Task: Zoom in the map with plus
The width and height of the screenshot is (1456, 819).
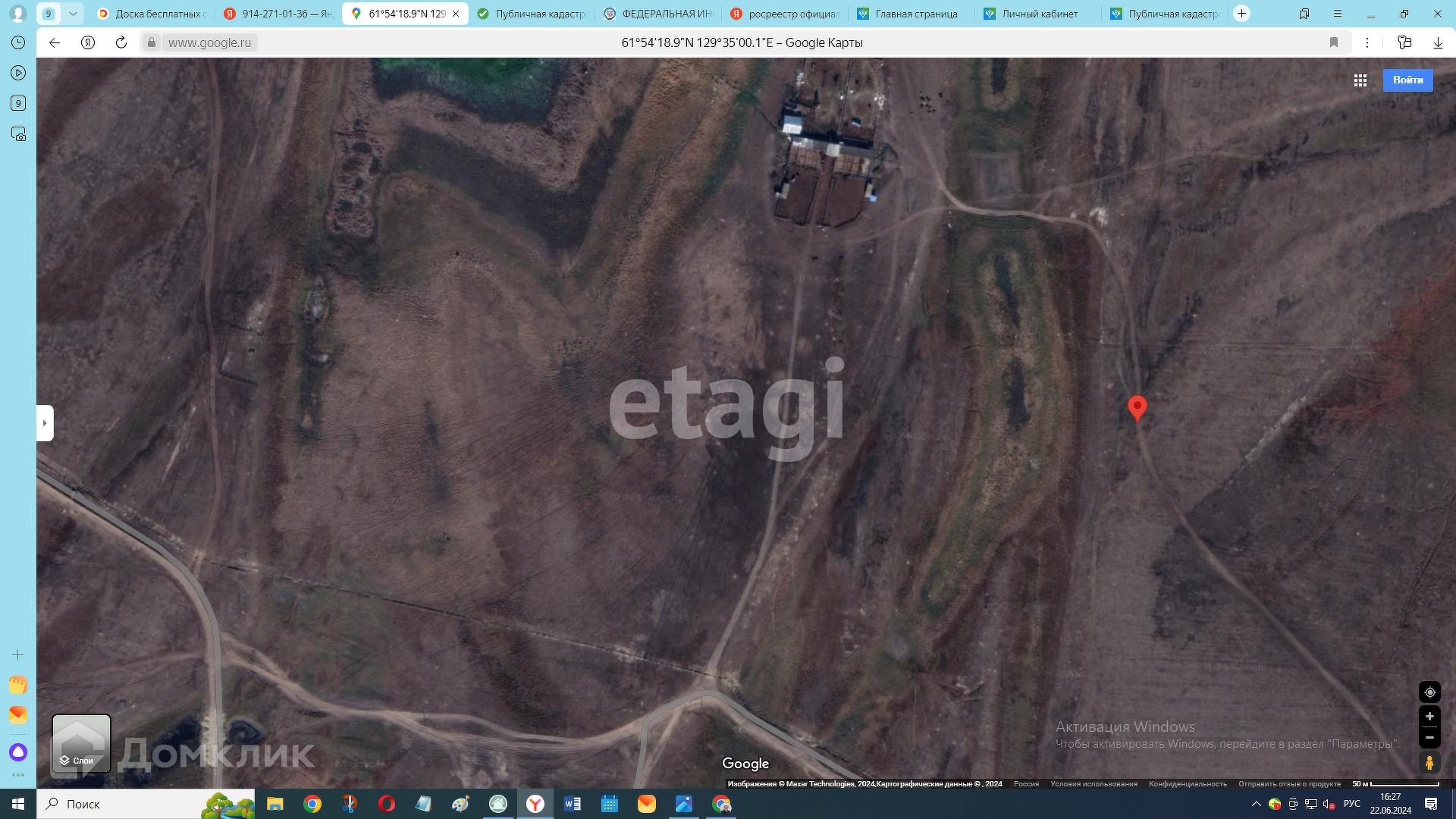Action: pos(1429,717)
